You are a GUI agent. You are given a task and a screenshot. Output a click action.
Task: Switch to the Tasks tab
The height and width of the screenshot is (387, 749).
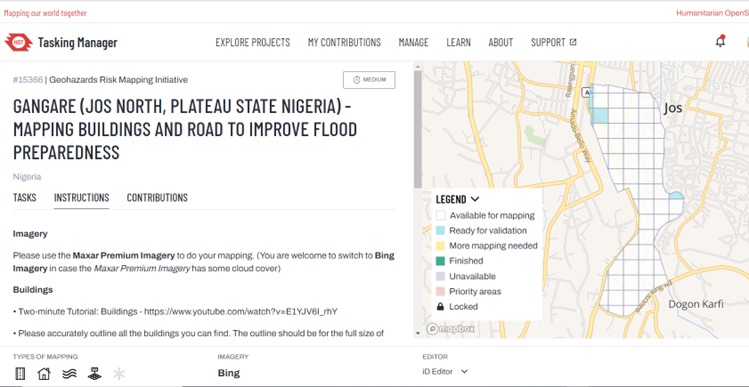click(x=24, y=197)
